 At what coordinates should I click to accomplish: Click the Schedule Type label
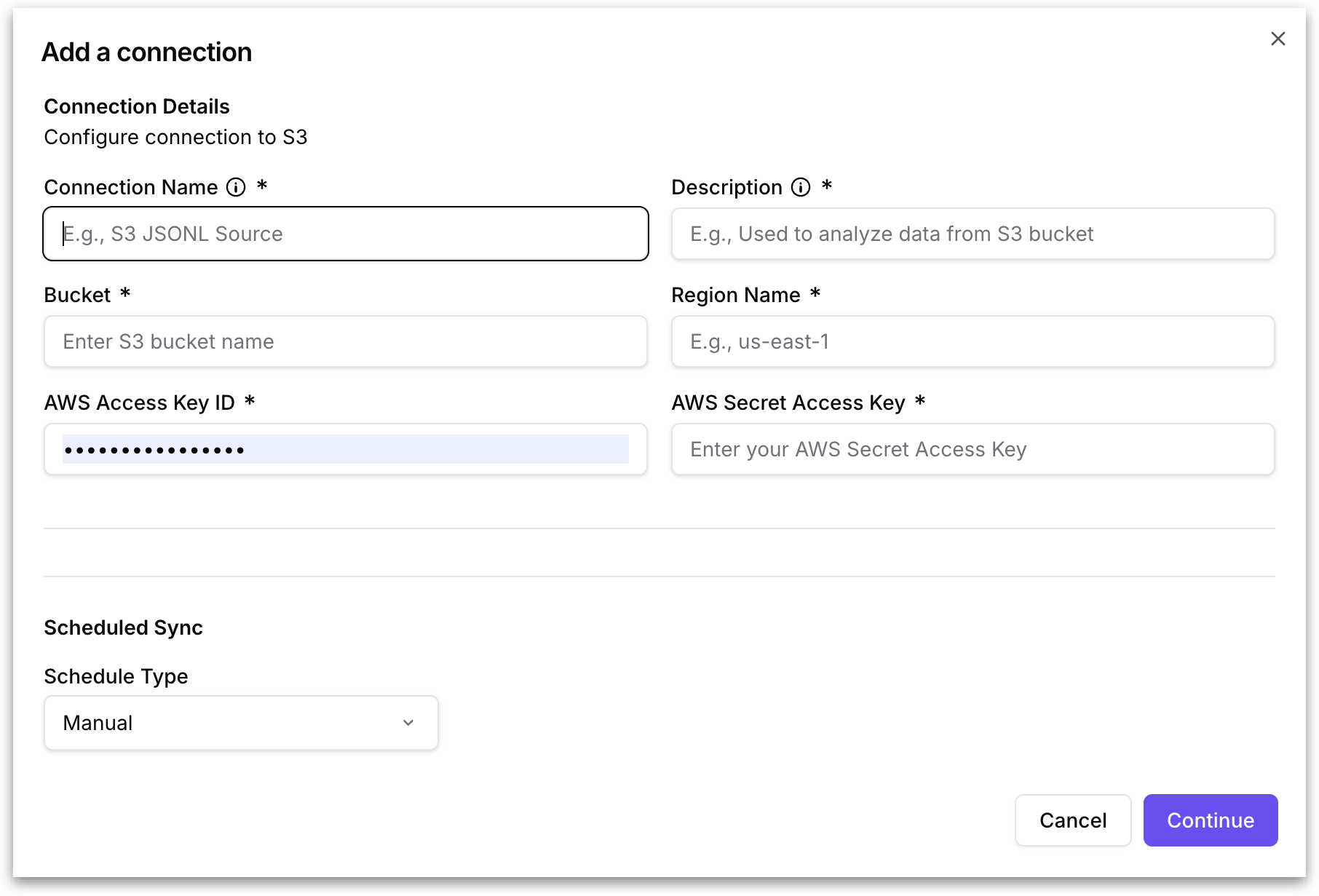(x=116, y=676)
